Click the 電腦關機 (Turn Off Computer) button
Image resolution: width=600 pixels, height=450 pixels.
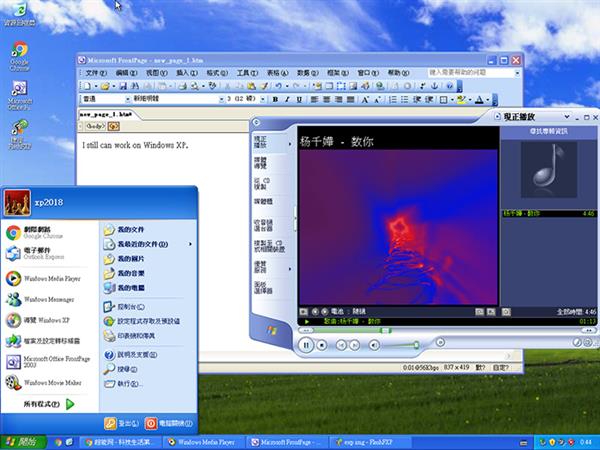pos(169,423)
